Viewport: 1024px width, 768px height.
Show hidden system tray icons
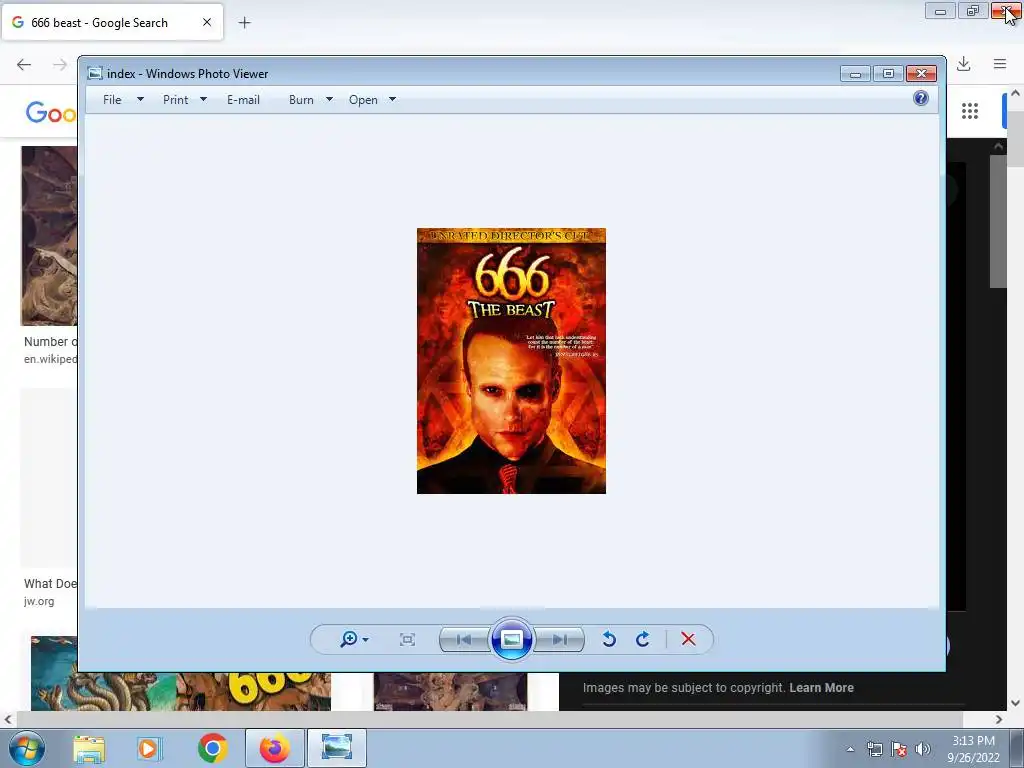(850, 749)
